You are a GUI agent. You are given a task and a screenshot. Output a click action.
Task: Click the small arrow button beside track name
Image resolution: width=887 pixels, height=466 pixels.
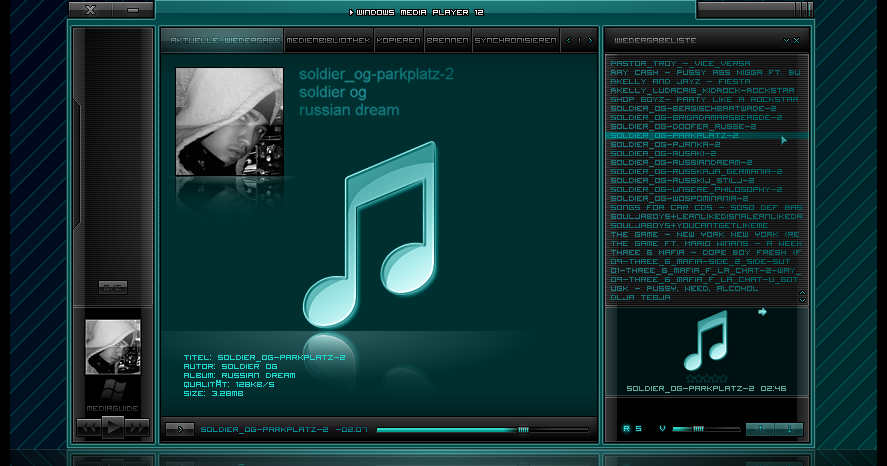(180, 429)
